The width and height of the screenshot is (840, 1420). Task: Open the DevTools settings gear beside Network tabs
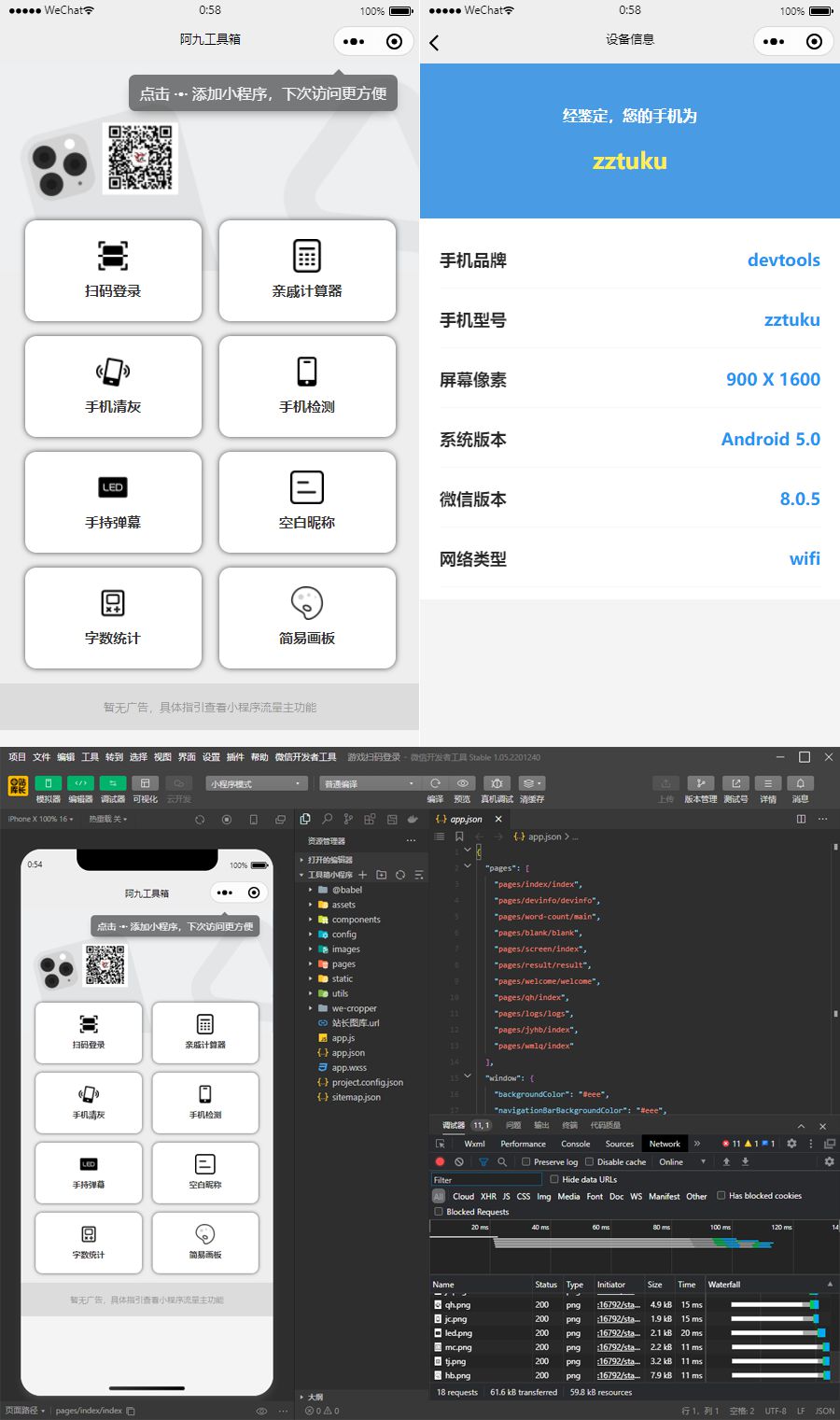pyautogui.click(x=791, y=1144)
